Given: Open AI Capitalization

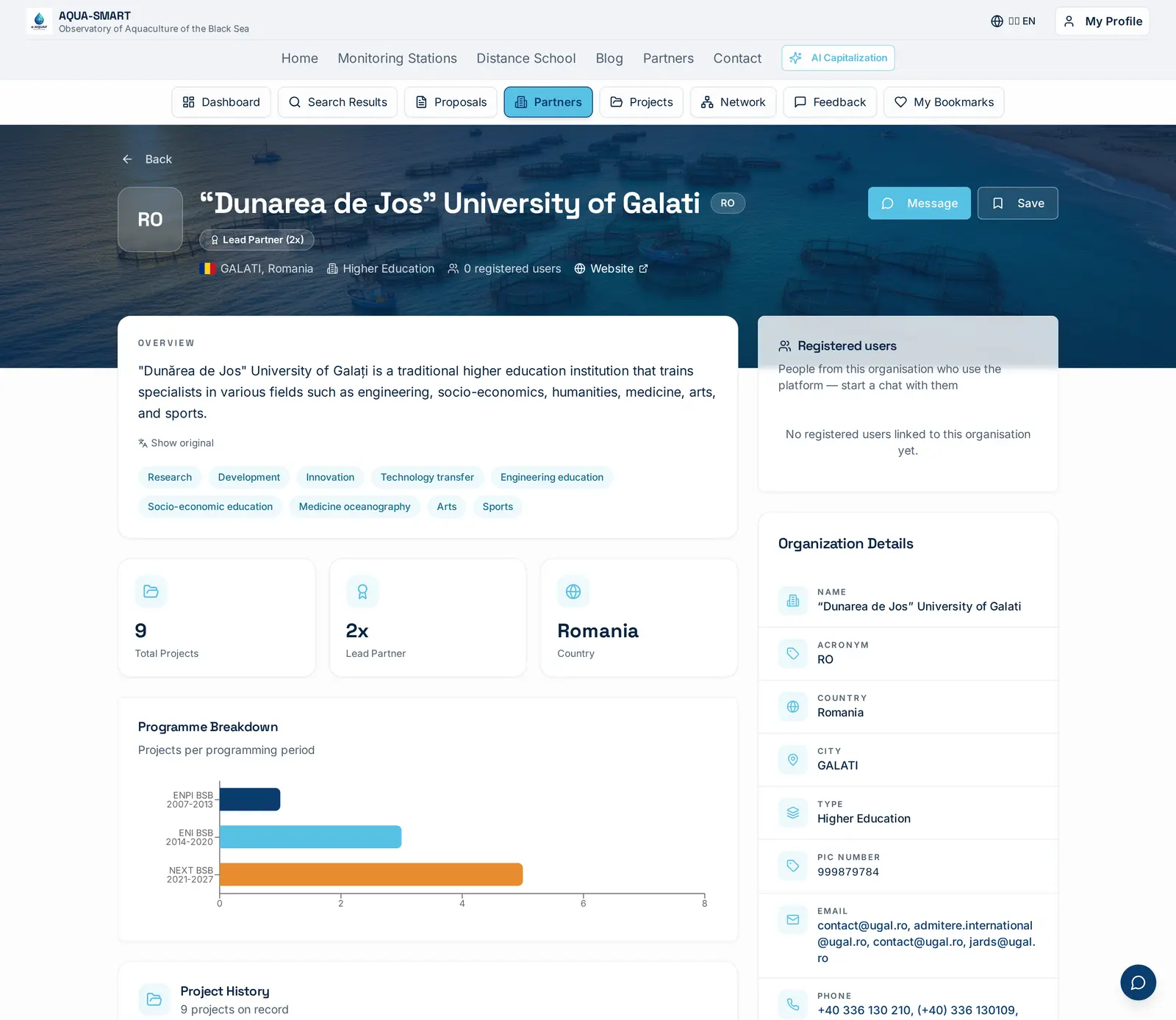Looking at the screenshot, I should click(x=838, y=58).
